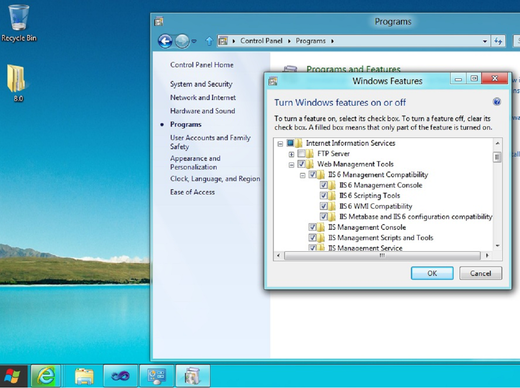Toggle Internet Information Services checkbox
The image size is (520, 388).
pos(290,143)
